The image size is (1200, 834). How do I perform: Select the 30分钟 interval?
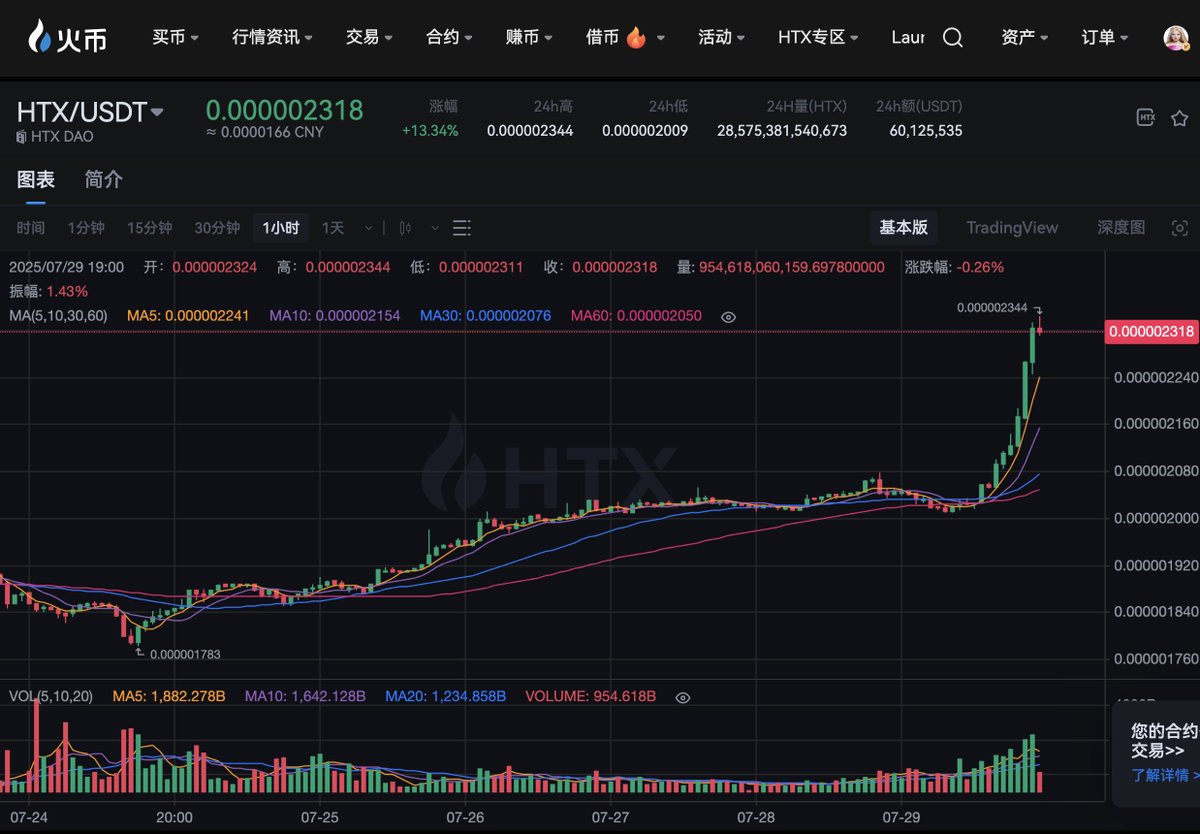[217, 228]
